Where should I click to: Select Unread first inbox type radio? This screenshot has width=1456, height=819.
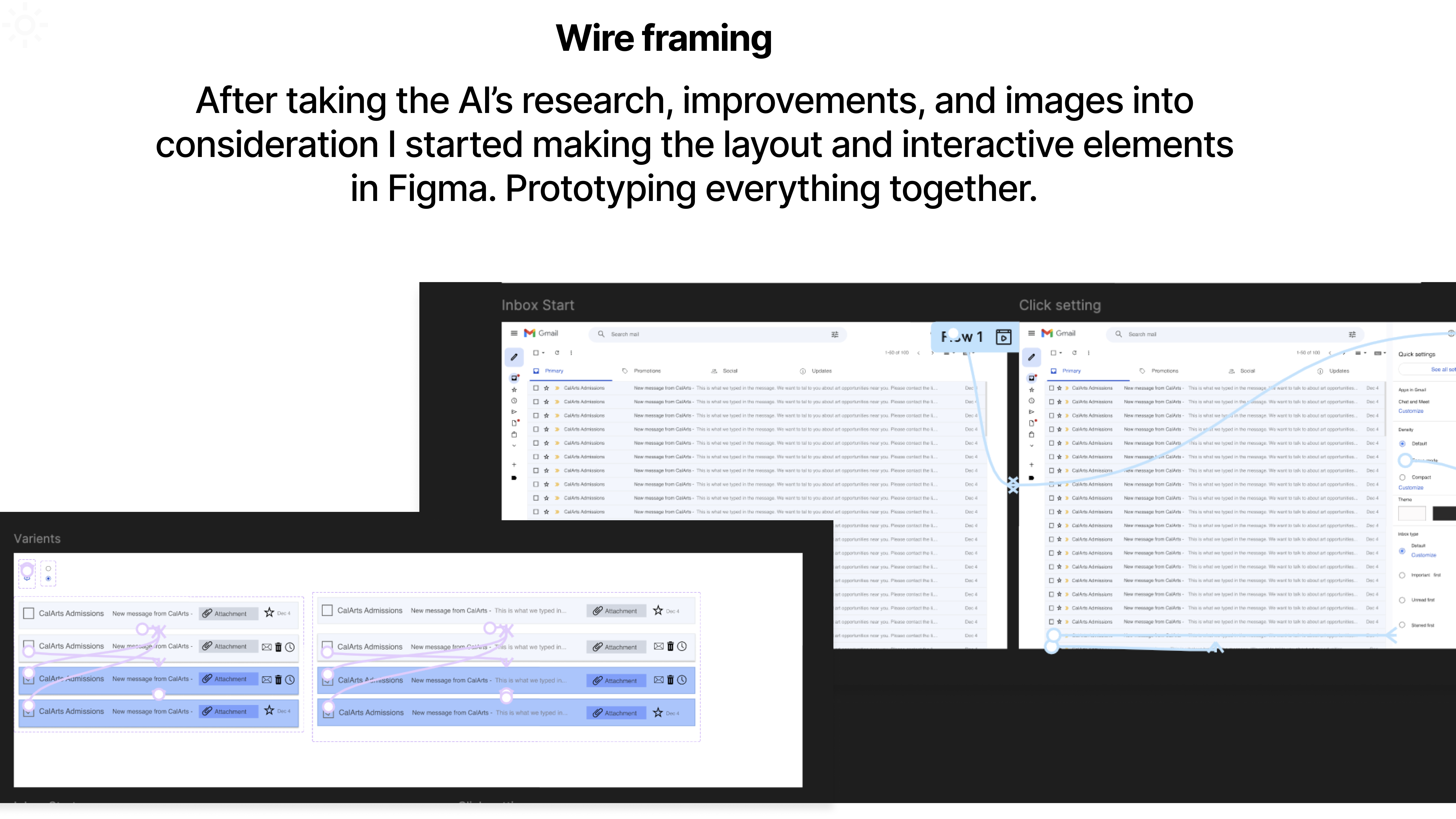1402,600
